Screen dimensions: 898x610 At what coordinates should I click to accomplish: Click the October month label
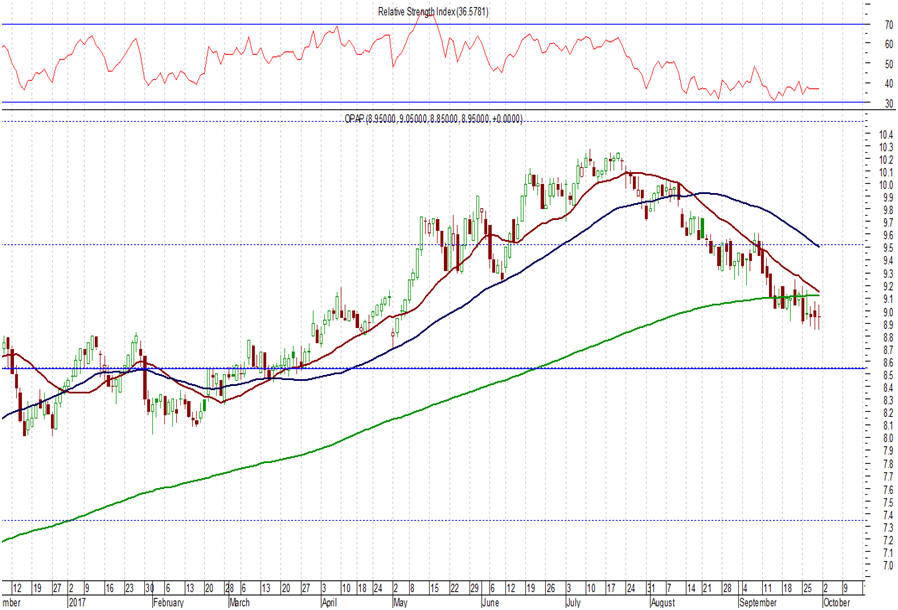pos(836,603)
